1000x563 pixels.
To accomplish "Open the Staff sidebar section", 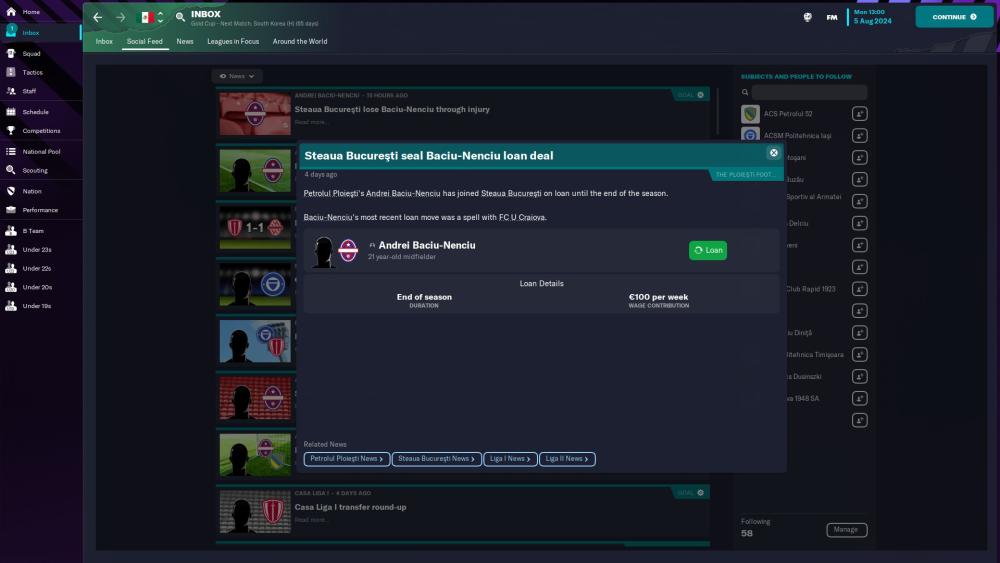I will pos(29,91).
